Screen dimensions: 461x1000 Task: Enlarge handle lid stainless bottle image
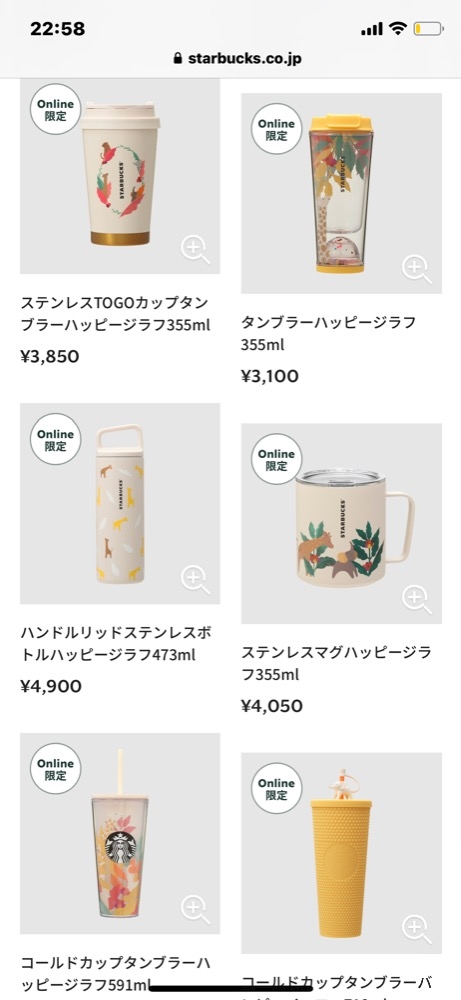(x=194, y=579)
